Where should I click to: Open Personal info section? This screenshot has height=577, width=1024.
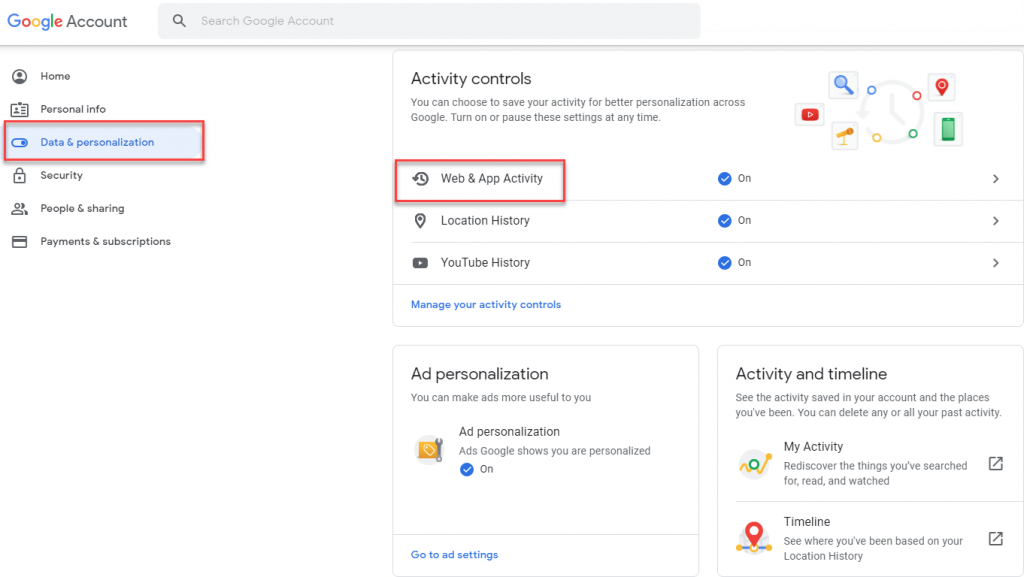point(73,109)
